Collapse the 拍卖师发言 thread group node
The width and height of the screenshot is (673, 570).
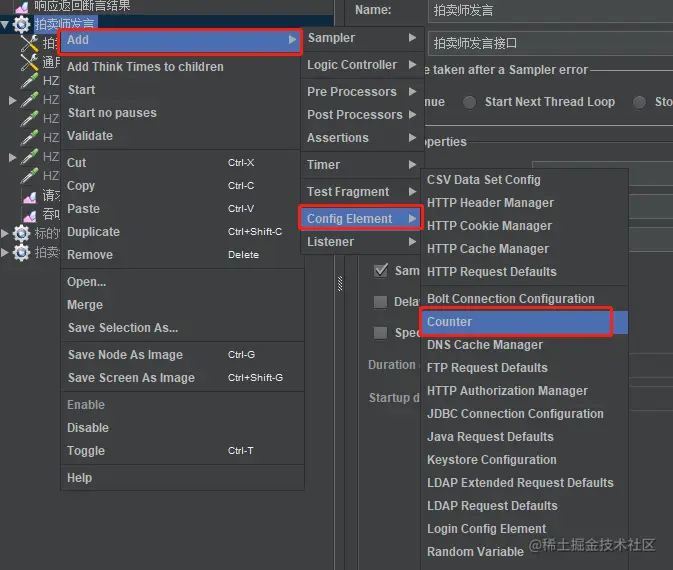click(5, 24)
